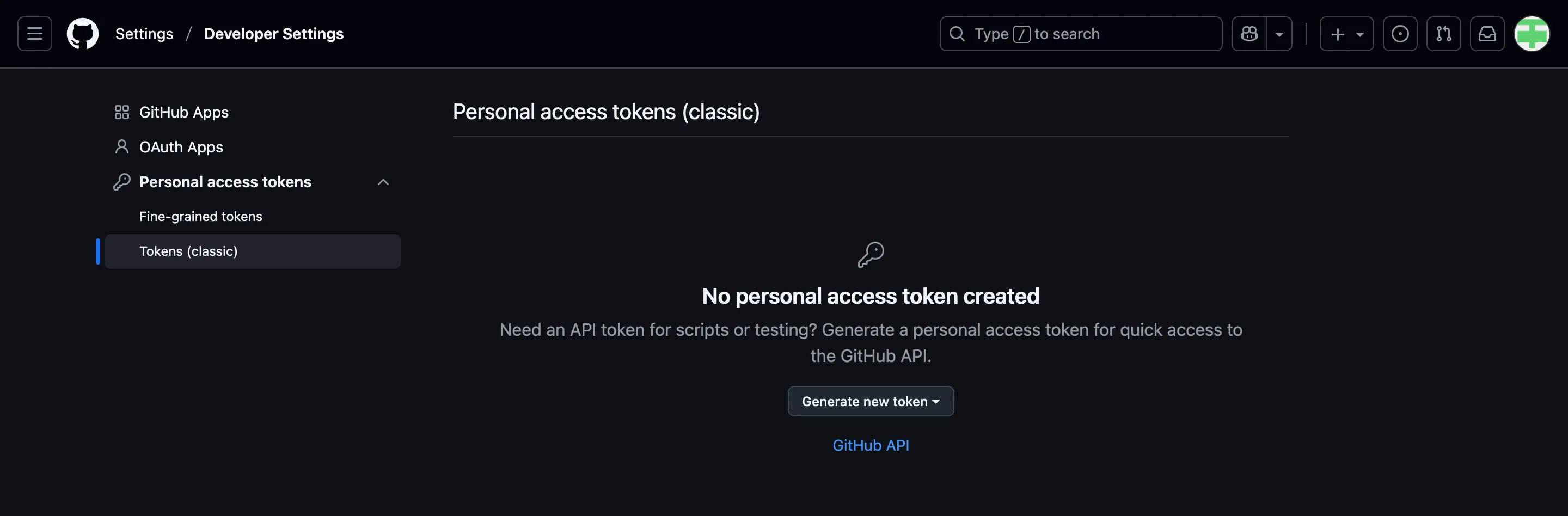
Task: Open the Pull requests icon
Action: click(x=1444, y=33)
